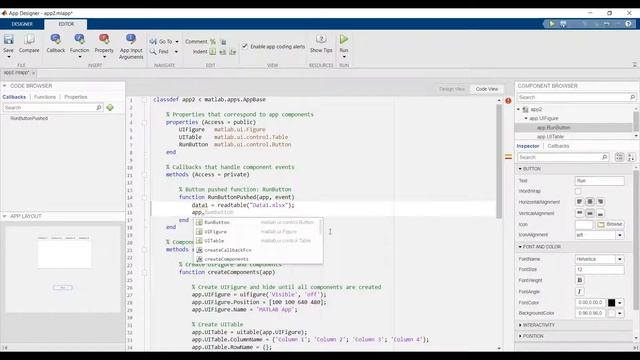Choose UITable from autocomplete list

258,241
